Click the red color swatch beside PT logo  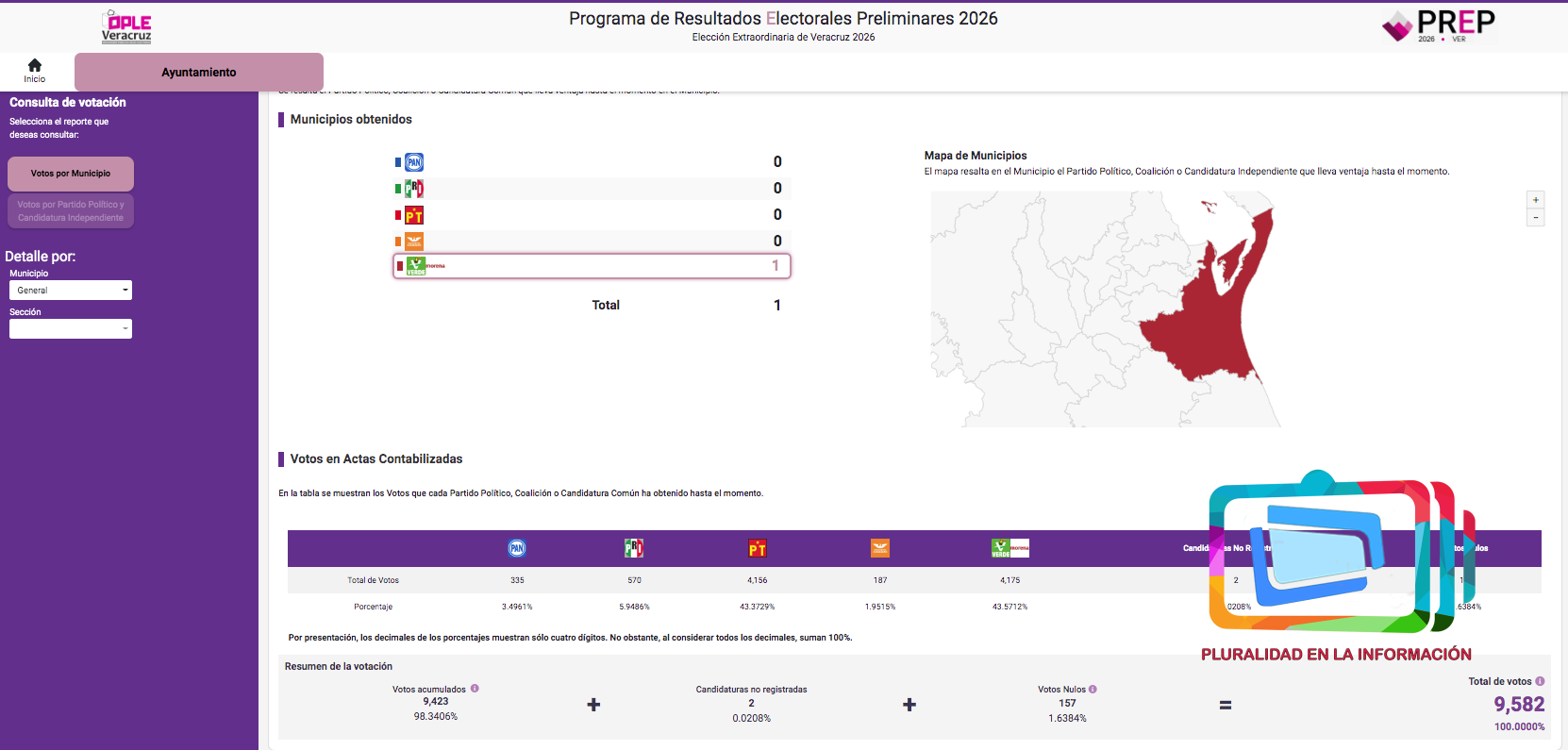(x=398, y=215)
